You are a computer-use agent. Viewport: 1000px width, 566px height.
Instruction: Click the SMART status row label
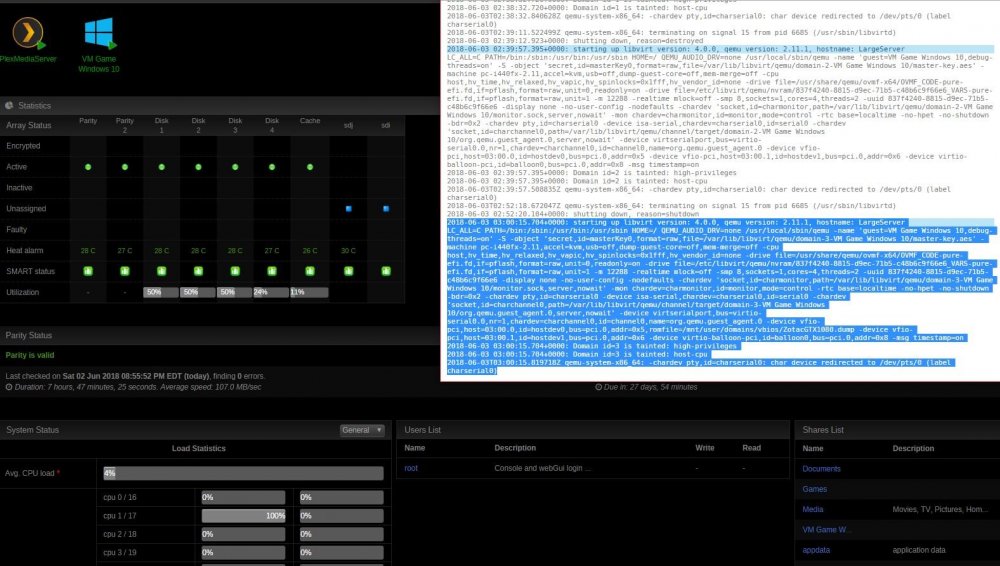[x=31, y=271]
